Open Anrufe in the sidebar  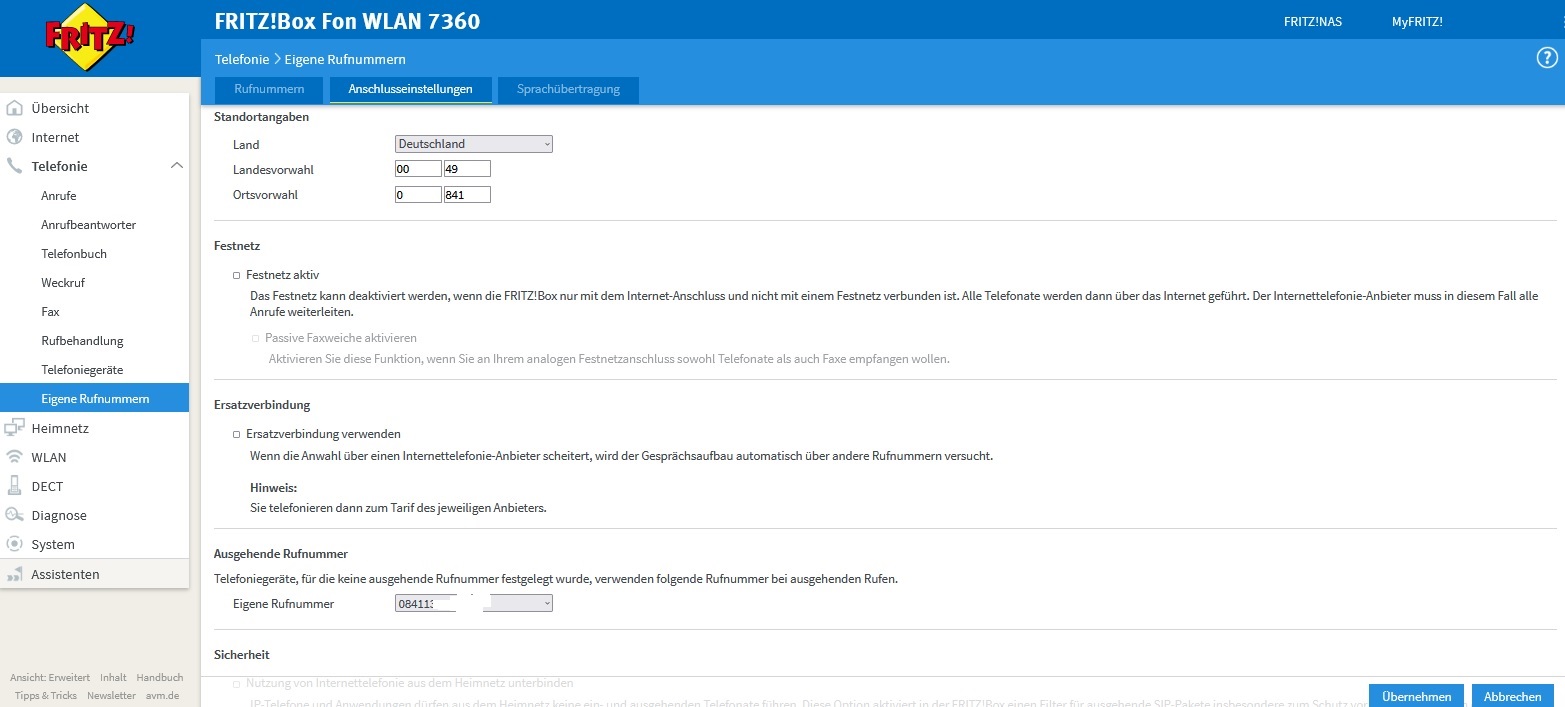(59, 196)
